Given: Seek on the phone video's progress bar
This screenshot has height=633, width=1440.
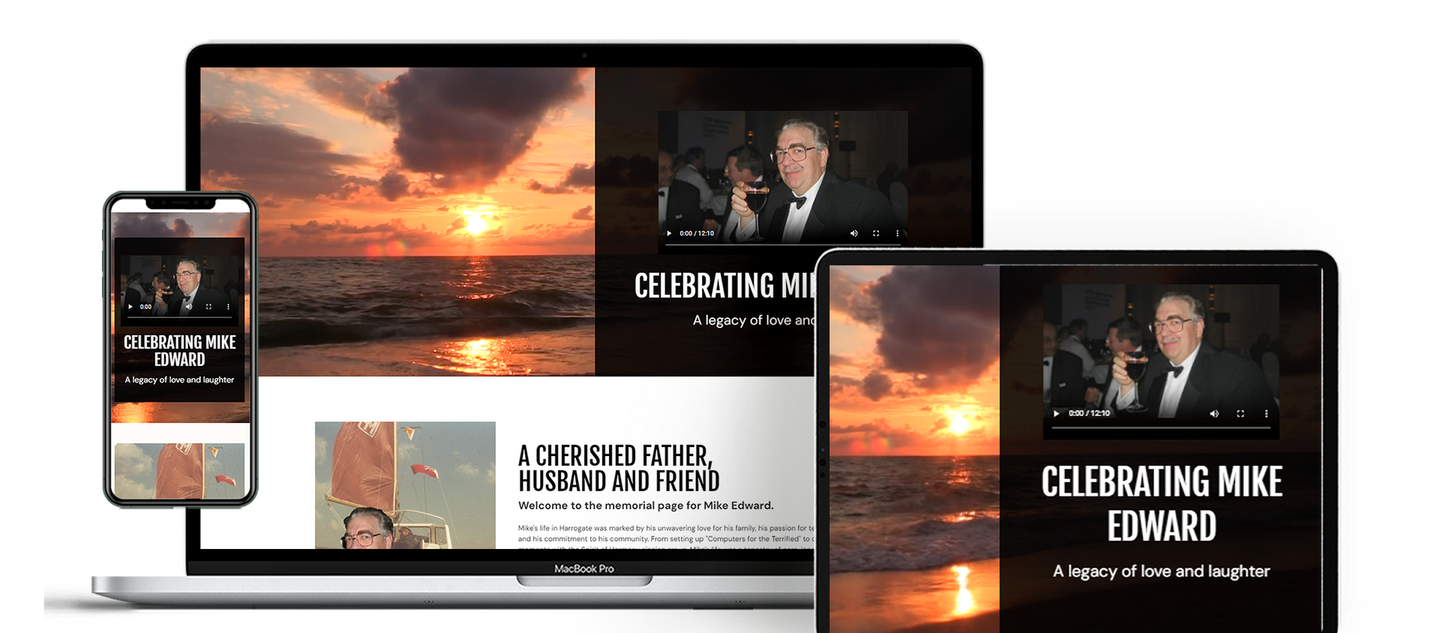Looking at the screenshot, I should 179,317.
